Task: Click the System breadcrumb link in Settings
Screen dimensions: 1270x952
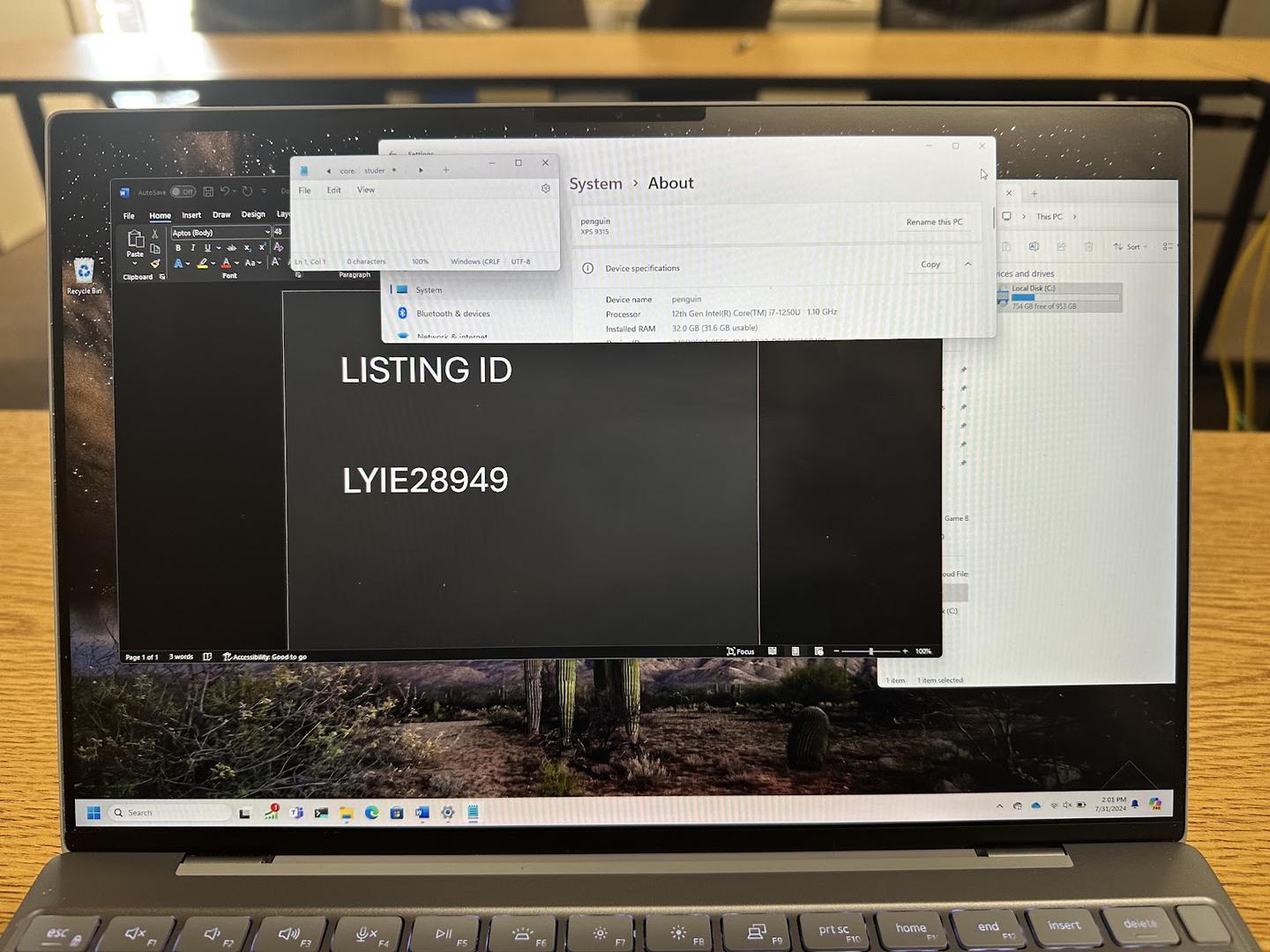Action: click(x=595, y=183)
